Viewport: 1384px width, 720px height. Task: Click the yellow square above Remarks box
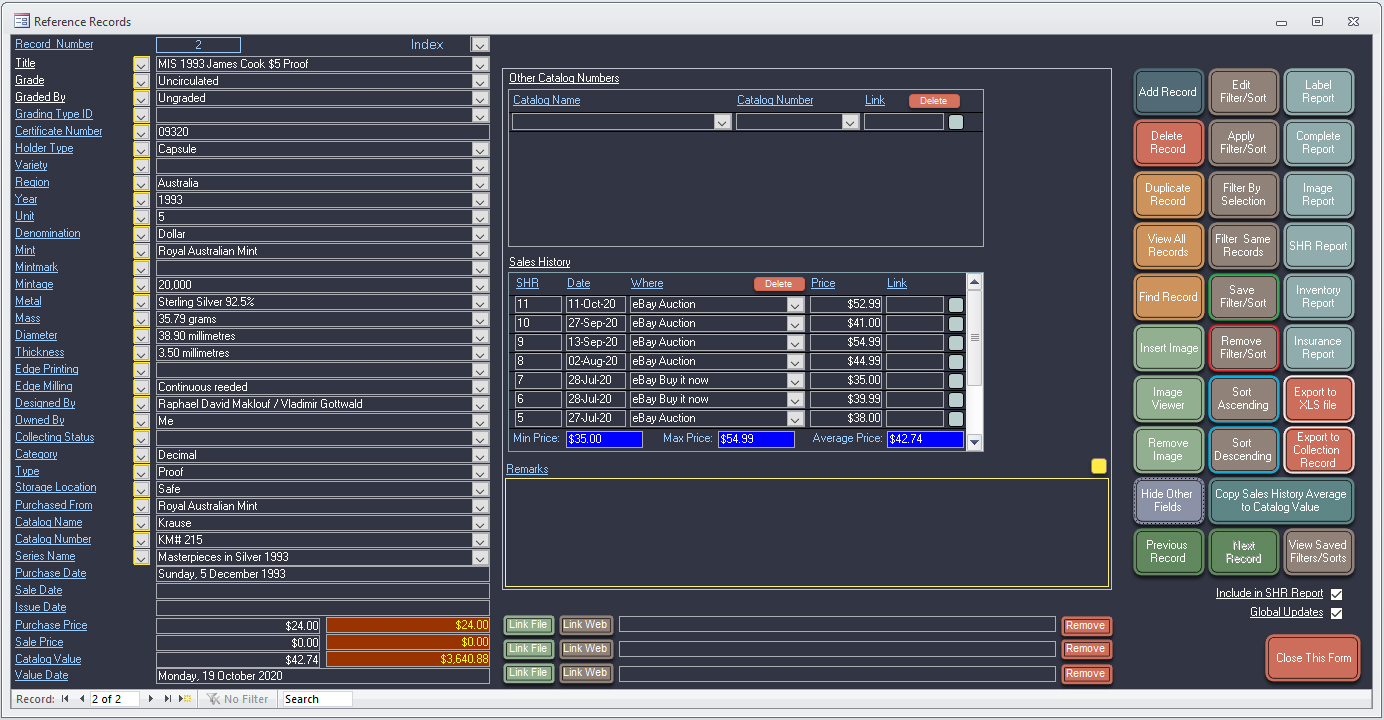point(1099,466)
